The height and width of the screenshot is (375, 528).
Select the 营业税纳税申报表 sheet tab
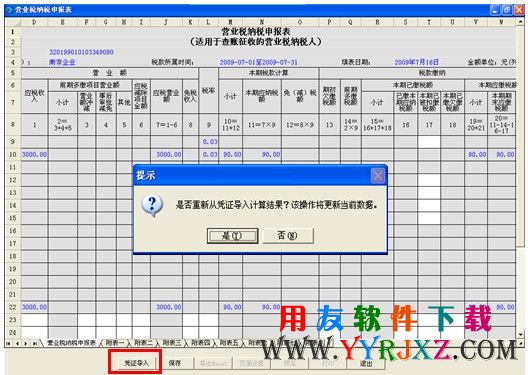(x=71, y=343)
